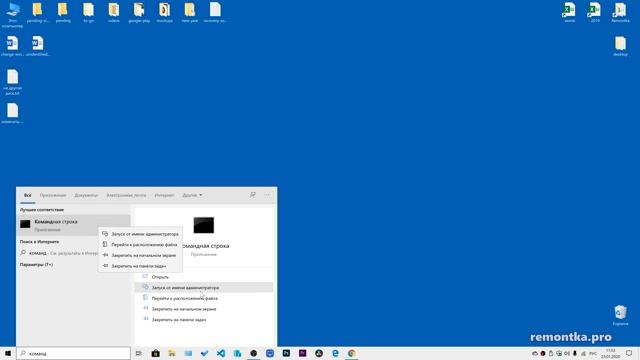Screen dimensions: 640x360
Task: Switch to the "Электронная почта" search tab
Action: [126, 196]
